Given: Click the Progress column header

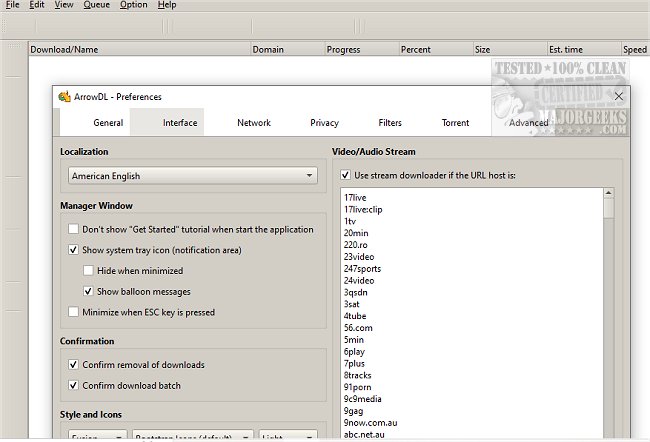Looking at the screenshot, I should point(343,48).
